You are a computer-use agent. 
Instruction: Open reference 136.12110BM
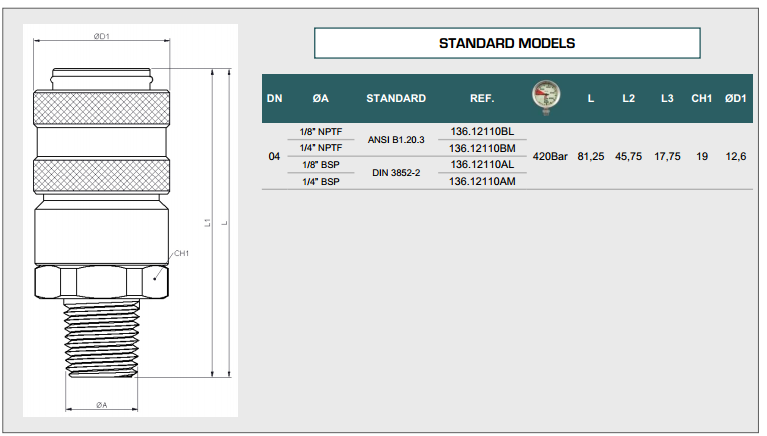tap(482, 148)
